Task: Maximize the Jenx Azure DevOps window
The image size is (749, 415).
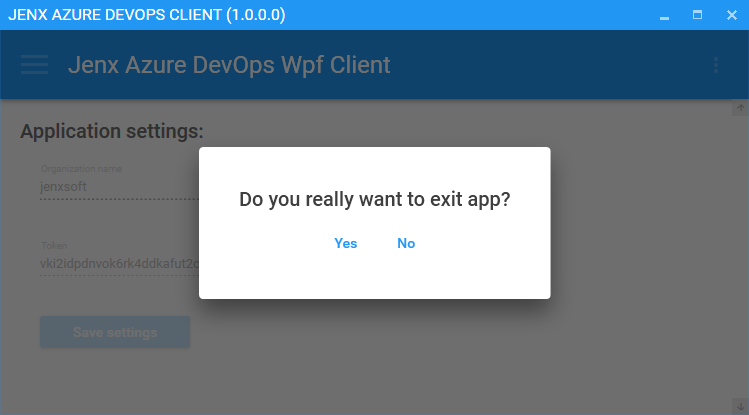Action: [x=697, y=15]
